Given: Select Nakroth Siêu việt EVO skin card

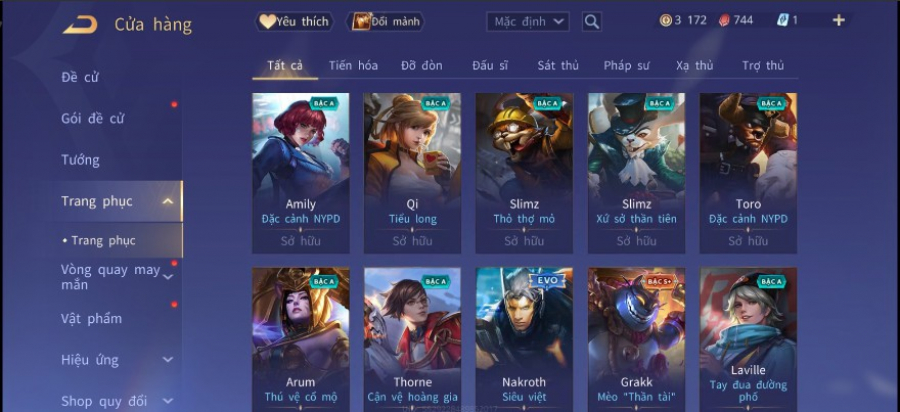Looking at the screenshot, I should (524, 340).
